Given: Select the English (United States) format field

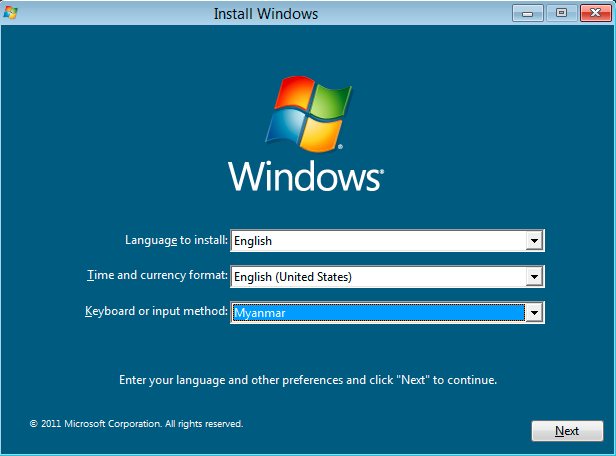Looking at the screenshot, I should pyautogui.click(x=387, y=277).
